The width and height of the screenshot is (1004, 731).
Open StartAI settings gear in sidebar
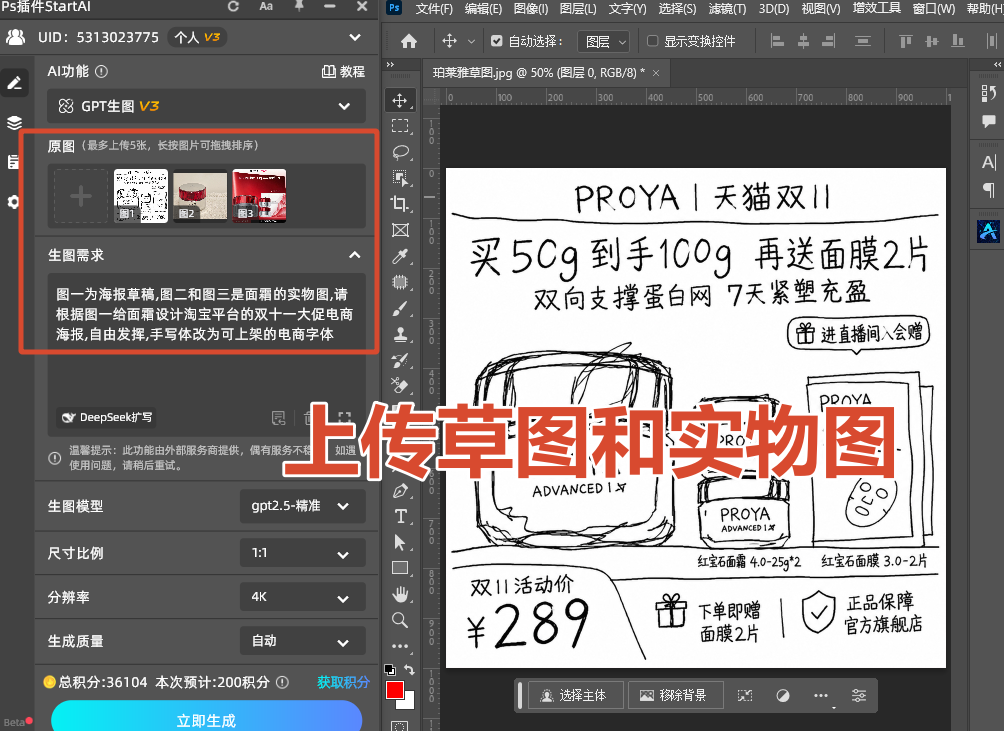(14, 202)
